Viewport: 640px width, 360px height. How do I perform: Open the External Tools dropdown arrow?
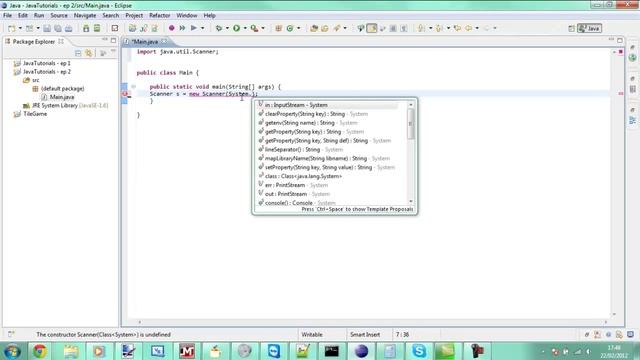263,28
